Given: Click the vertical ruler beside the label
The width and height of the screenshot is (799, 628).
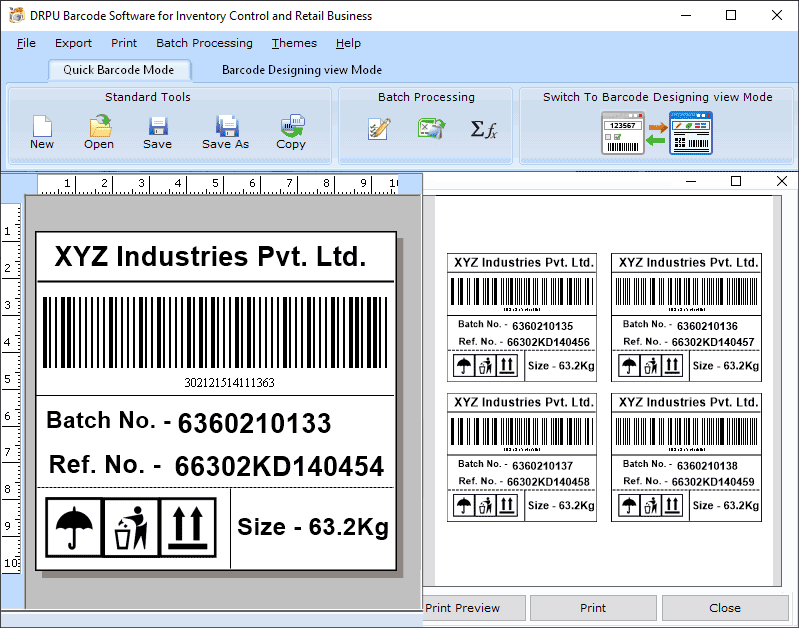Looking at the screenshot, I should (x=11, y=388).
